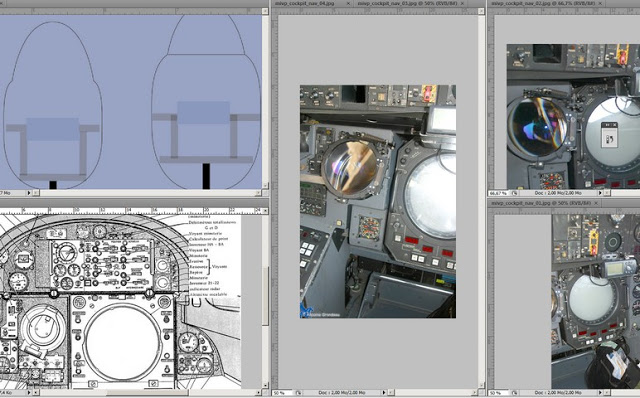Click the 66,67 % zoom field
The image size is (640, 398).
coord(499,193)
